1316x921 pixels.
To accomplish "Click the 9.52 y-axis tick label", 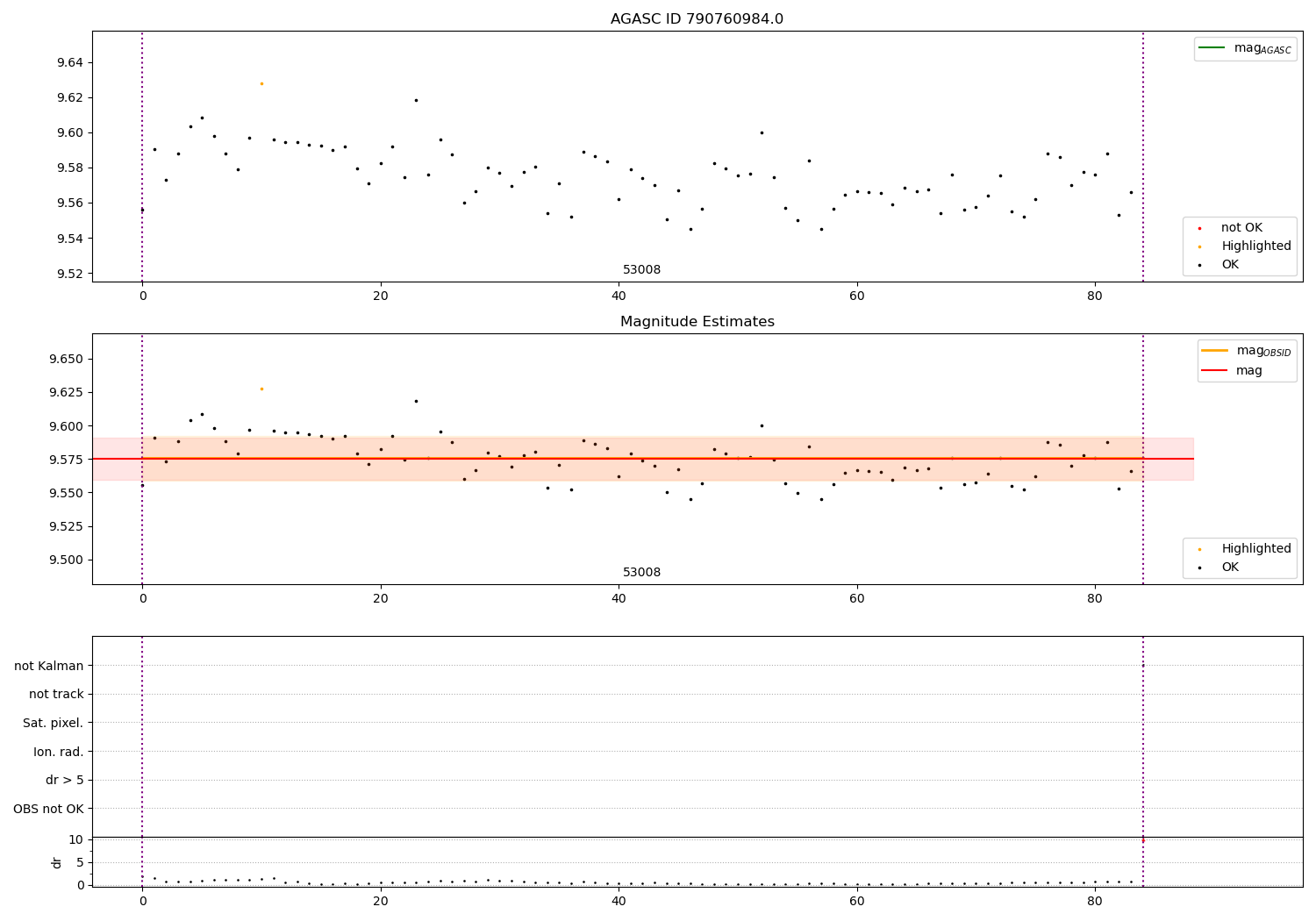I will pos(70,274).
